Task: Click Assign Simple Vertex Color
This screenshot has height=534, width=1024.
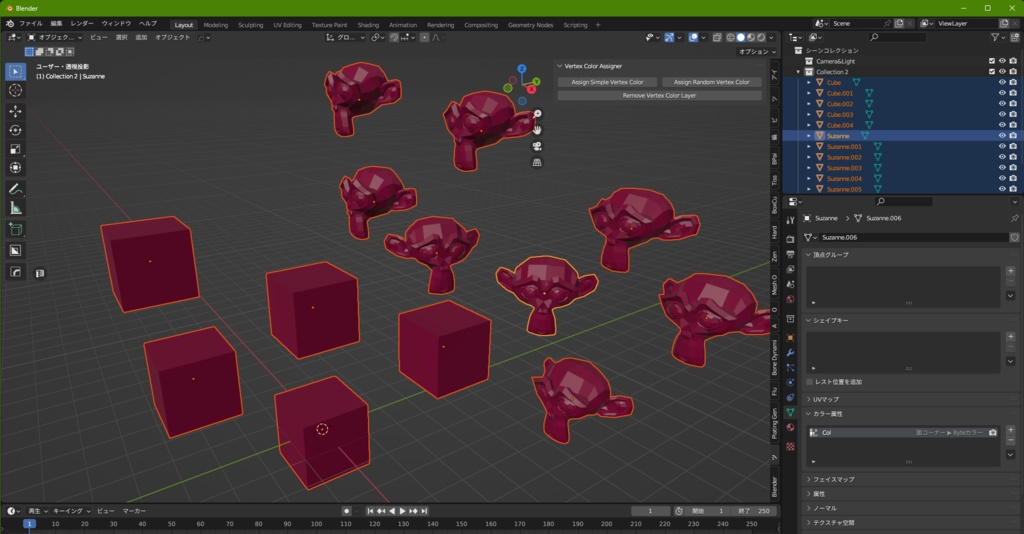Action: click(x=607, y=82)
